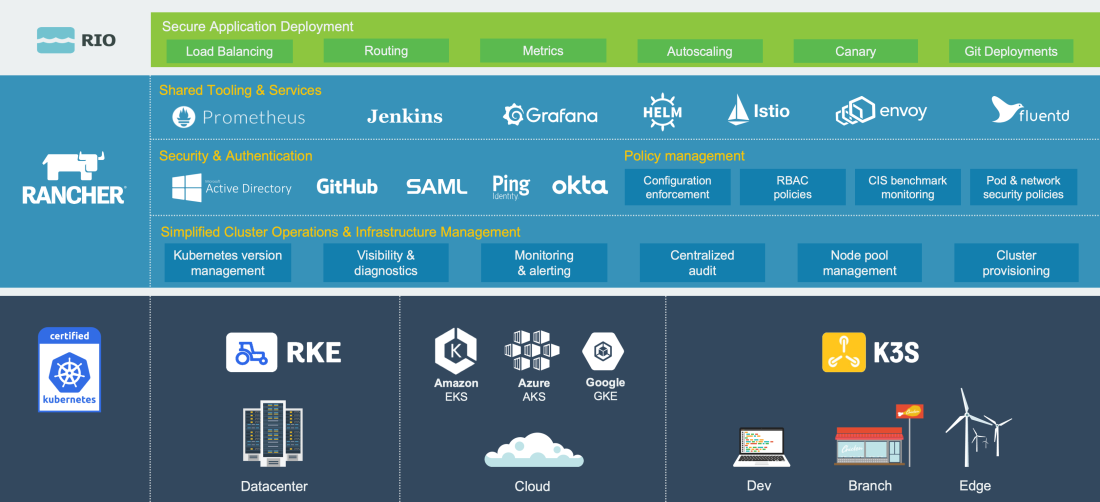1100x502 pixels.
Task: Click the Datacenter label
Action: click(x=274, y=486)
